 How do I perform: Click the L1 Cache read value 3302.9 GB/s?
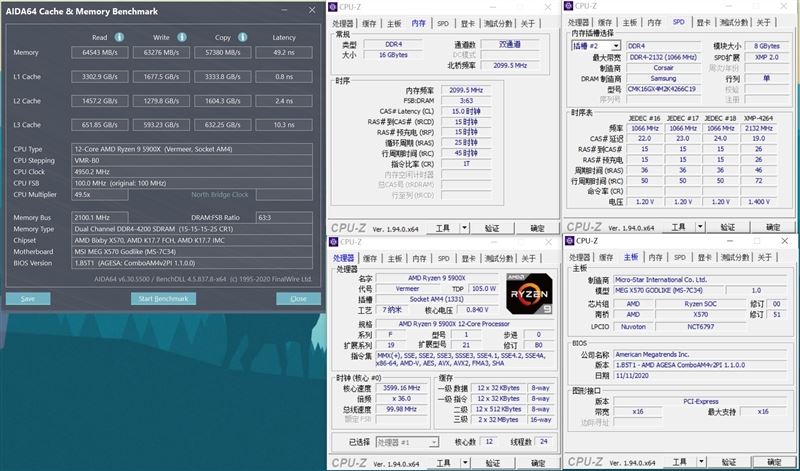[x=99, y=77]
